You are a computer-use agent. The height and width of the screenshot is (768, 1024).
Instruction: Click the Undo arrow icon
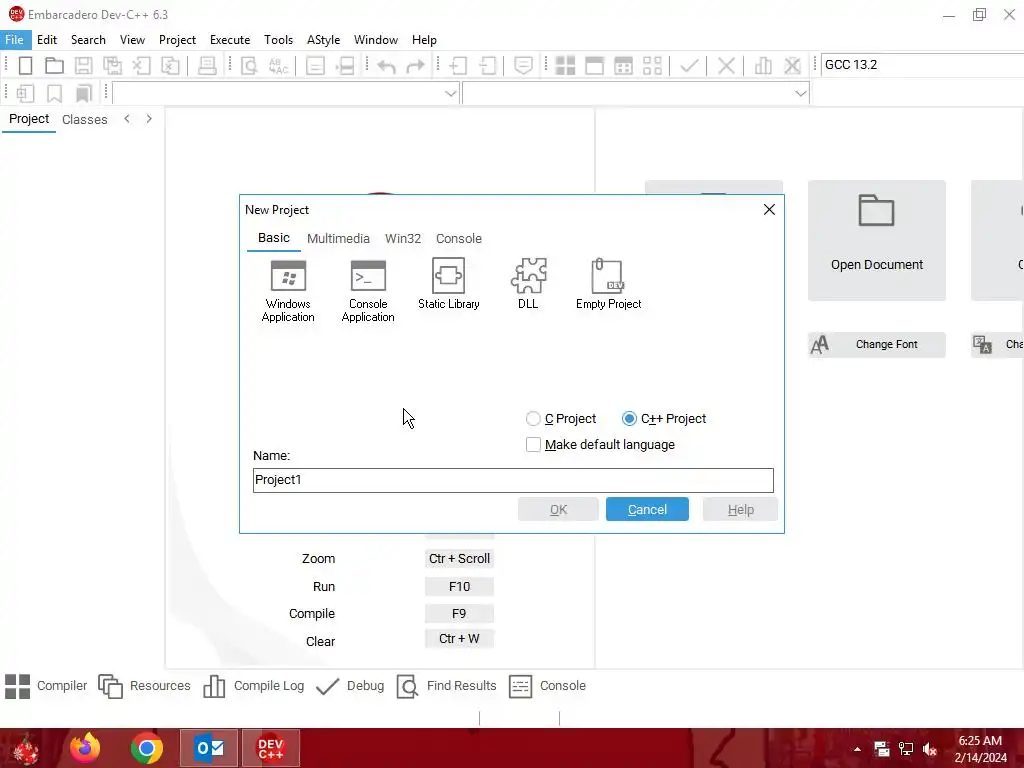(x=387, y=65)
